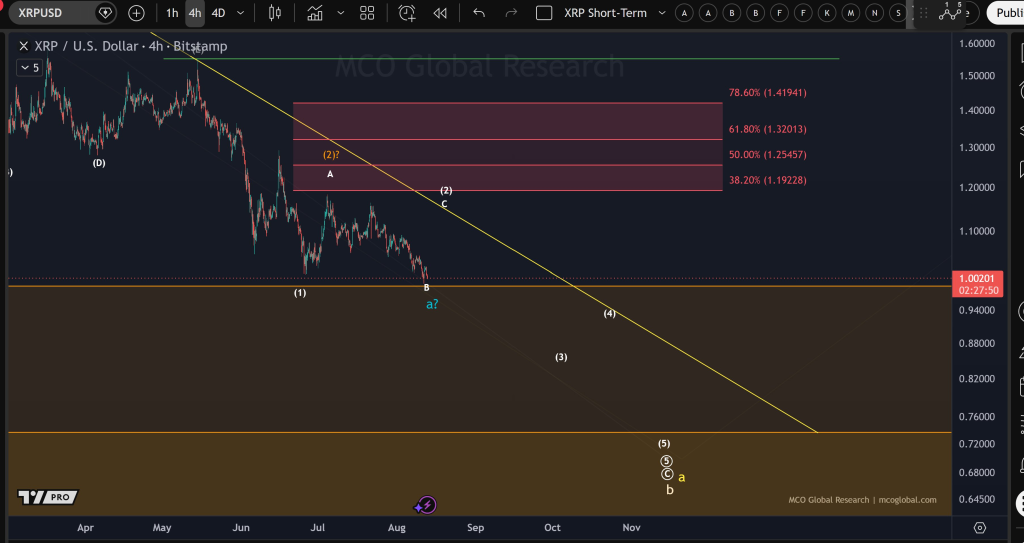
Task: Open the Indicators panel
Action: (x=315, y=12)
